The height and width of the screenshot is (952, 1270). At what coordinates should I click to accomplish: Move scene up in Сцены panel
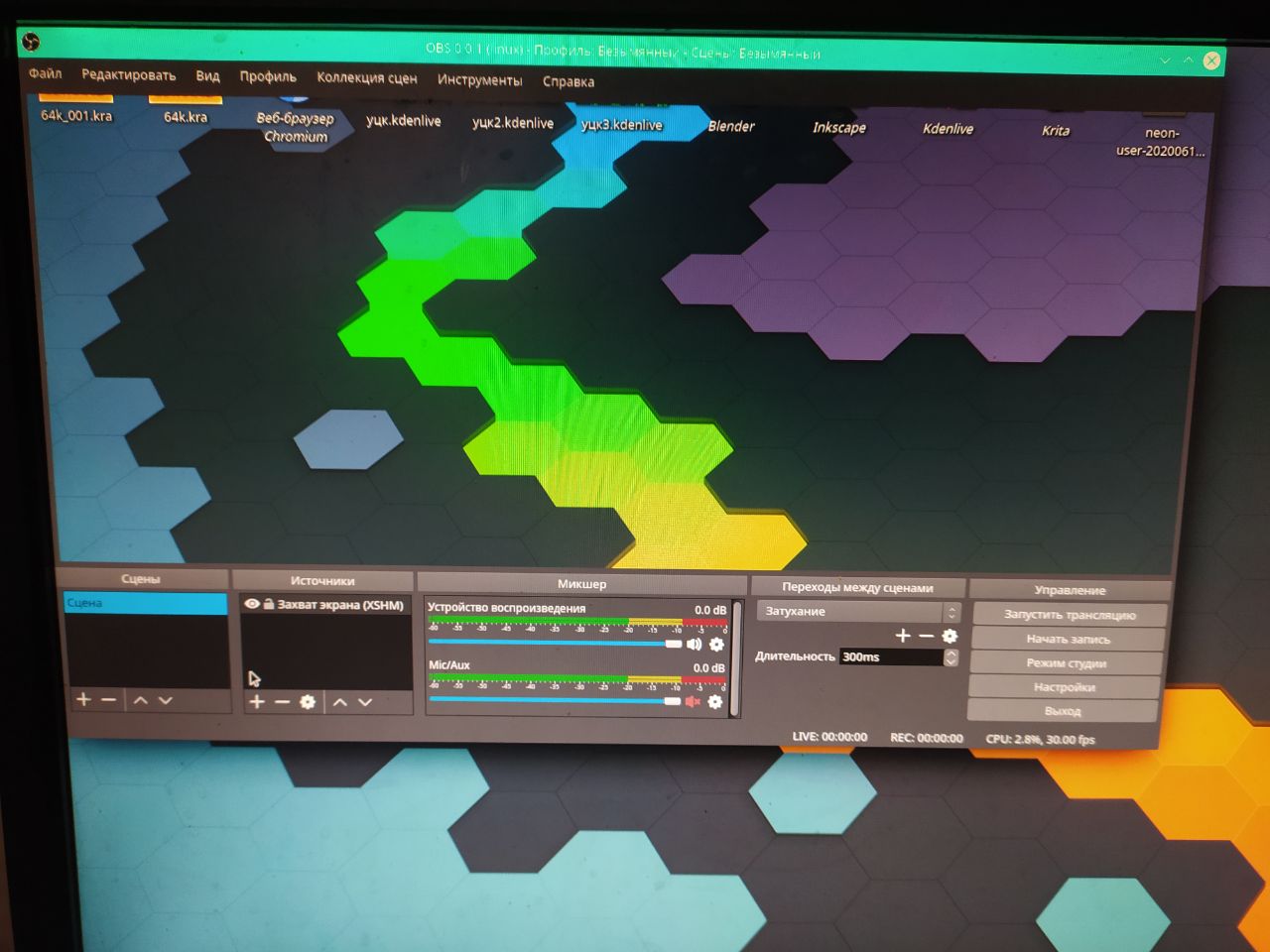pyautogui.click(x=140, y=700)
